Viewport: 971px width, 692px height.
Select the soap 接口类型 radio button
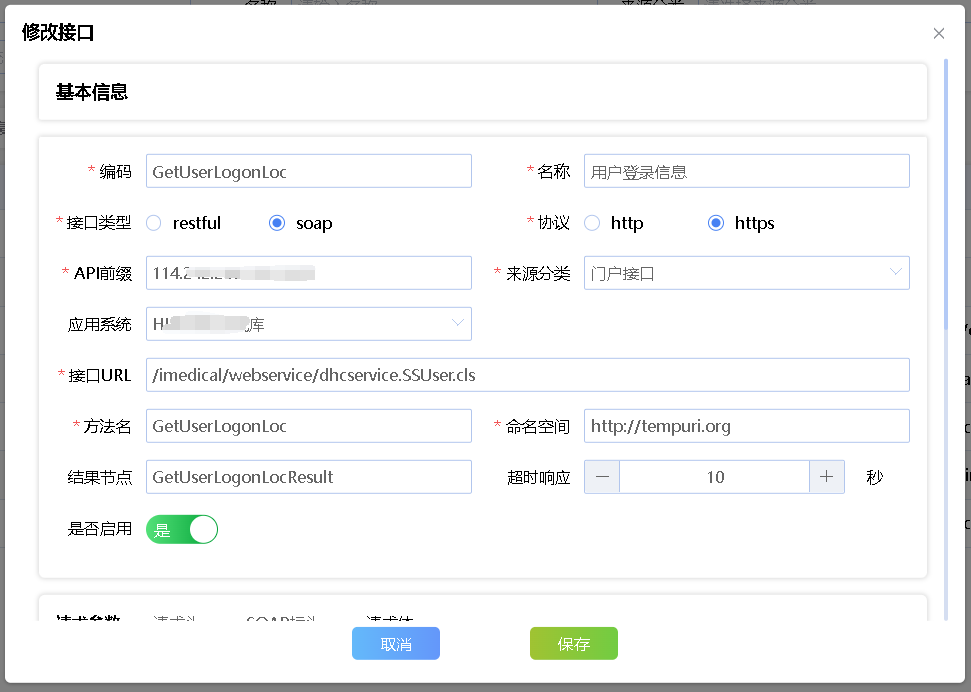277,223
